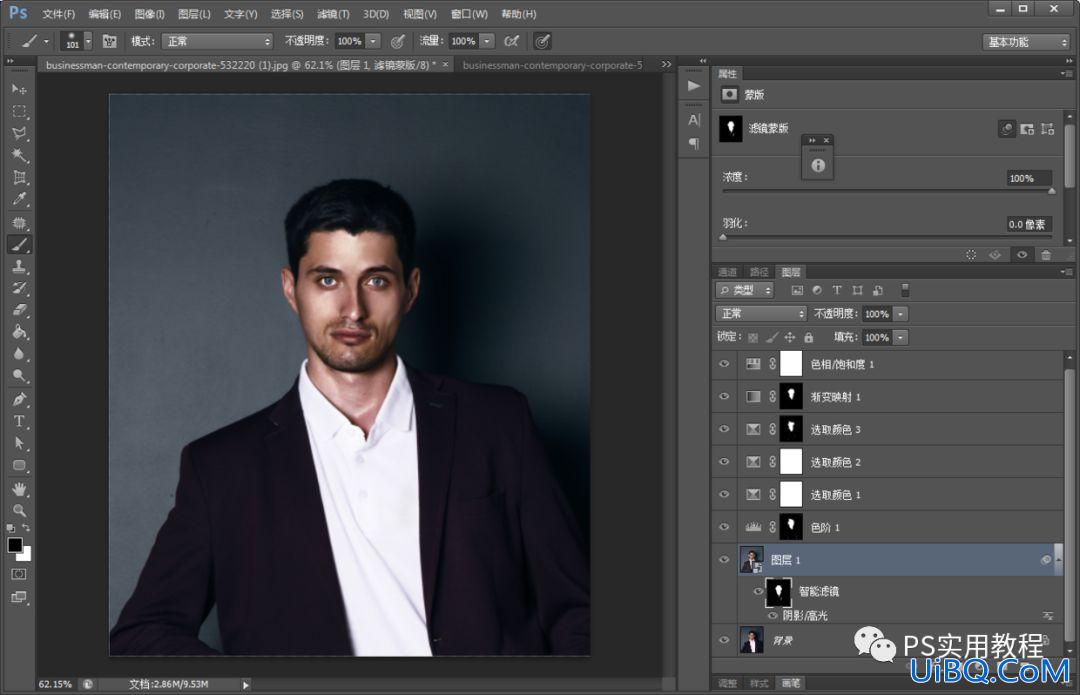Image resolution: width=1080 pixels, height=695 pixels.
Task: Open the brush preset picker arrow
Action: click(x=87, y=41)
